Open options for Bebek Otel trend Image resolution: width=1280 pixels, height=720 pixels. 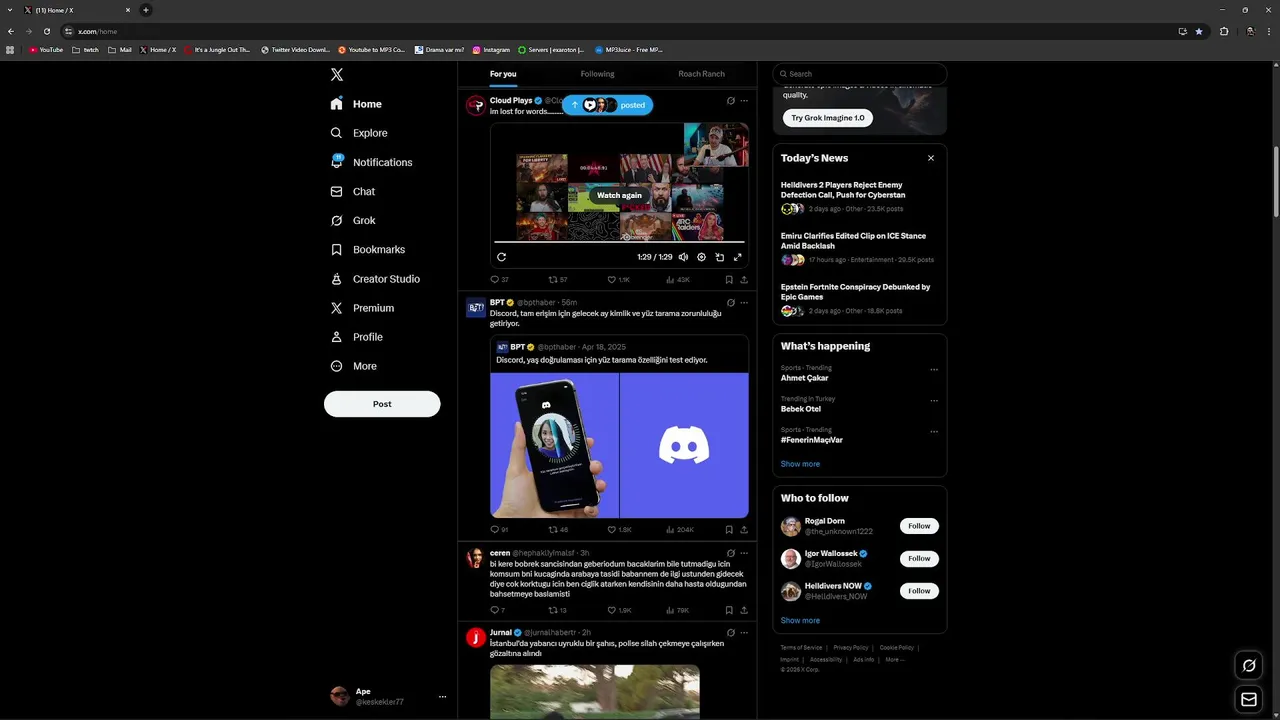click(934, 401)
